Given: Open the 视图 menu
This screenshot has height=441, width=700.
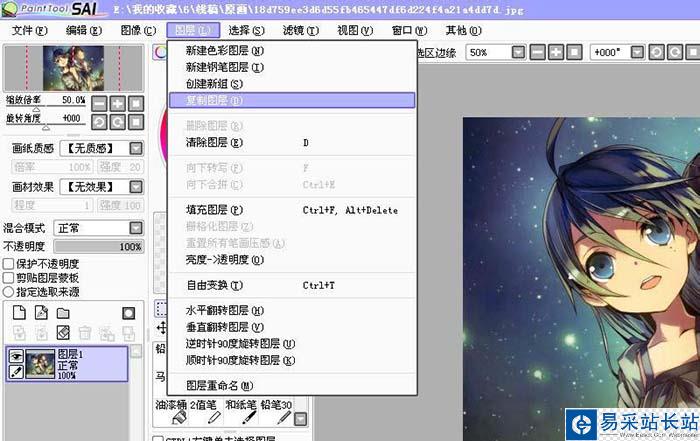Looking at the screenshot, I should [x=355, y=30].
